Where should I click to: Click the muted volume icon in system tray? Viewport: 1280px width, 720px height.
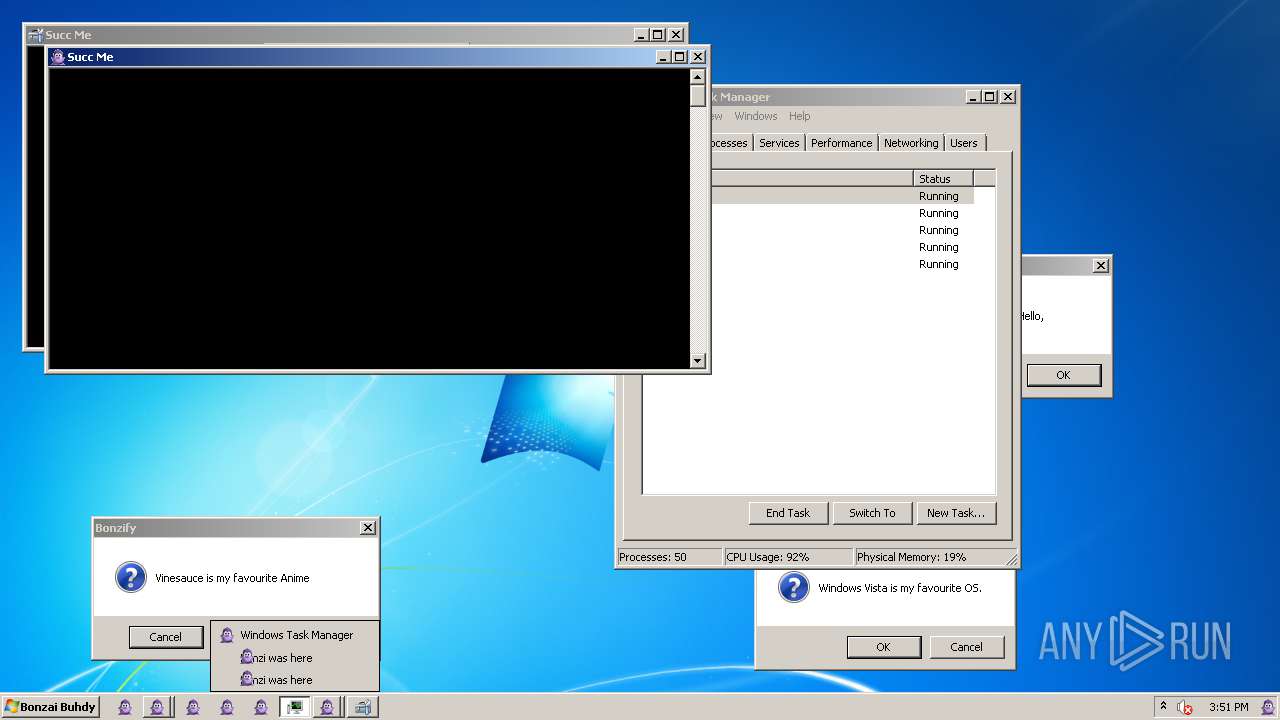pyautogui.click(x=1185, y=707)
